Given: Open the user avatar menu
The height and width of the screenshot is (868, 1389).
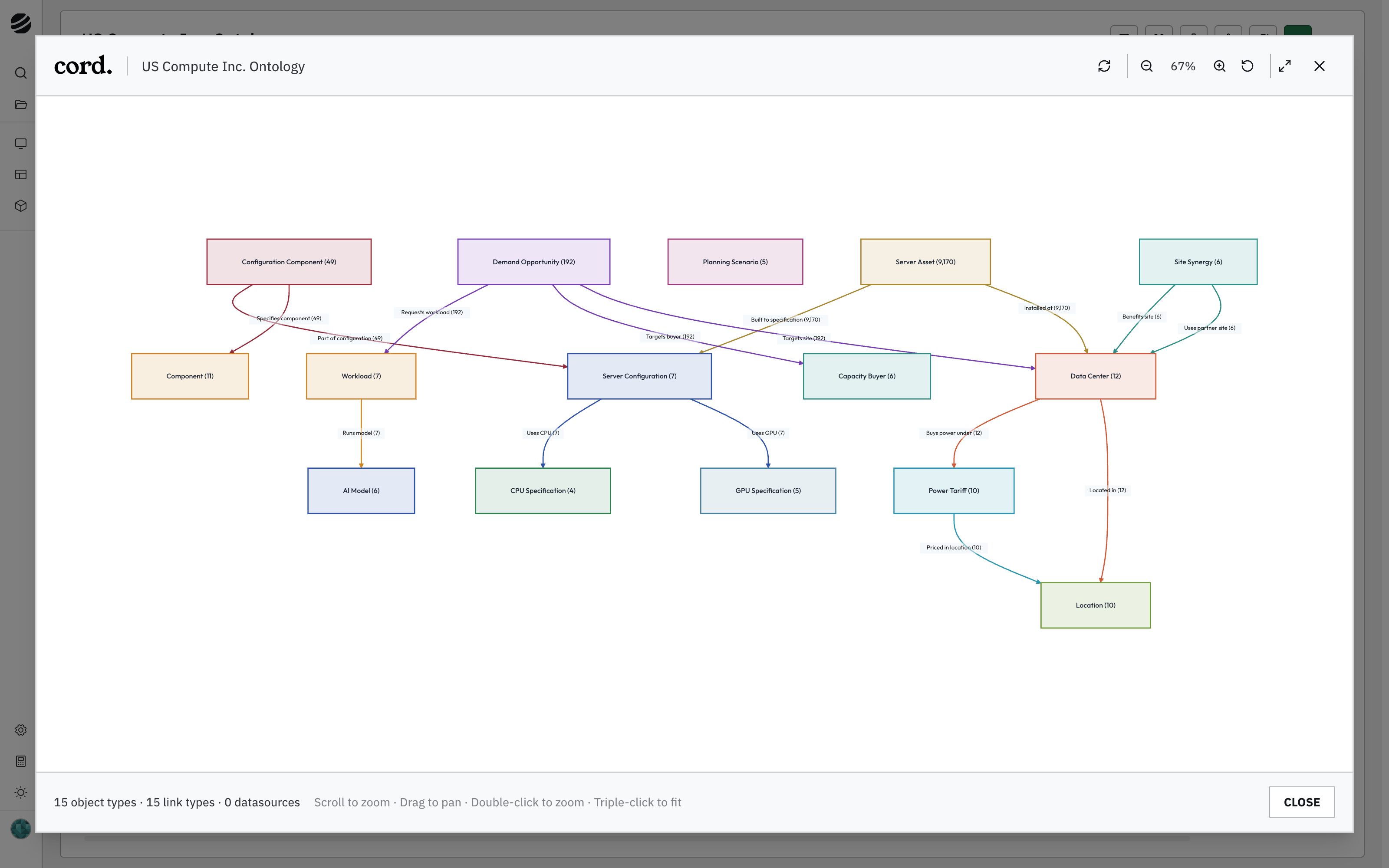Looking at the screenshot, I should coord(21,829).
